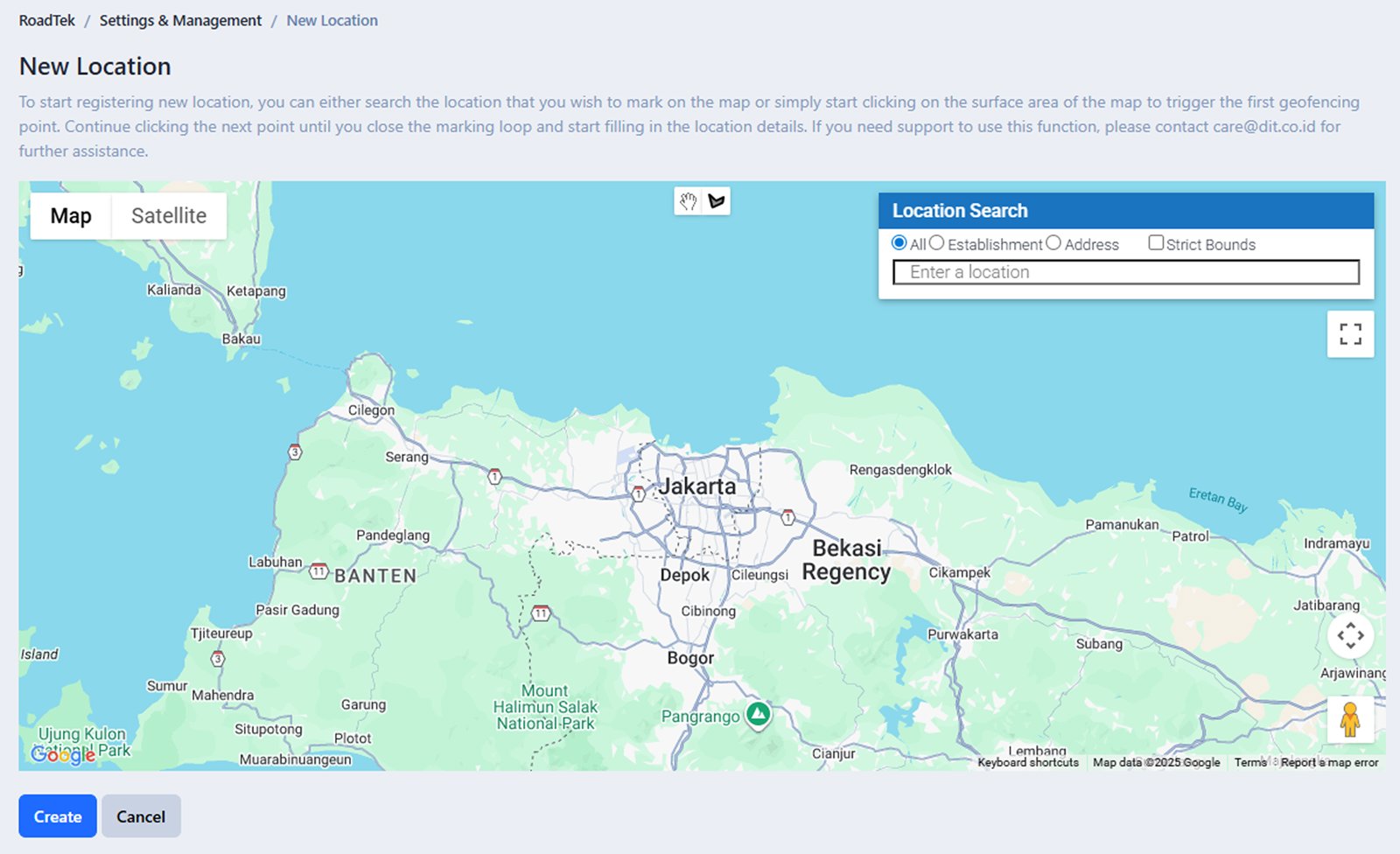The height and width of the screenshot is (854, 1400).
Task: Switch to Satellite view
Action: click(x=168, y=215)
